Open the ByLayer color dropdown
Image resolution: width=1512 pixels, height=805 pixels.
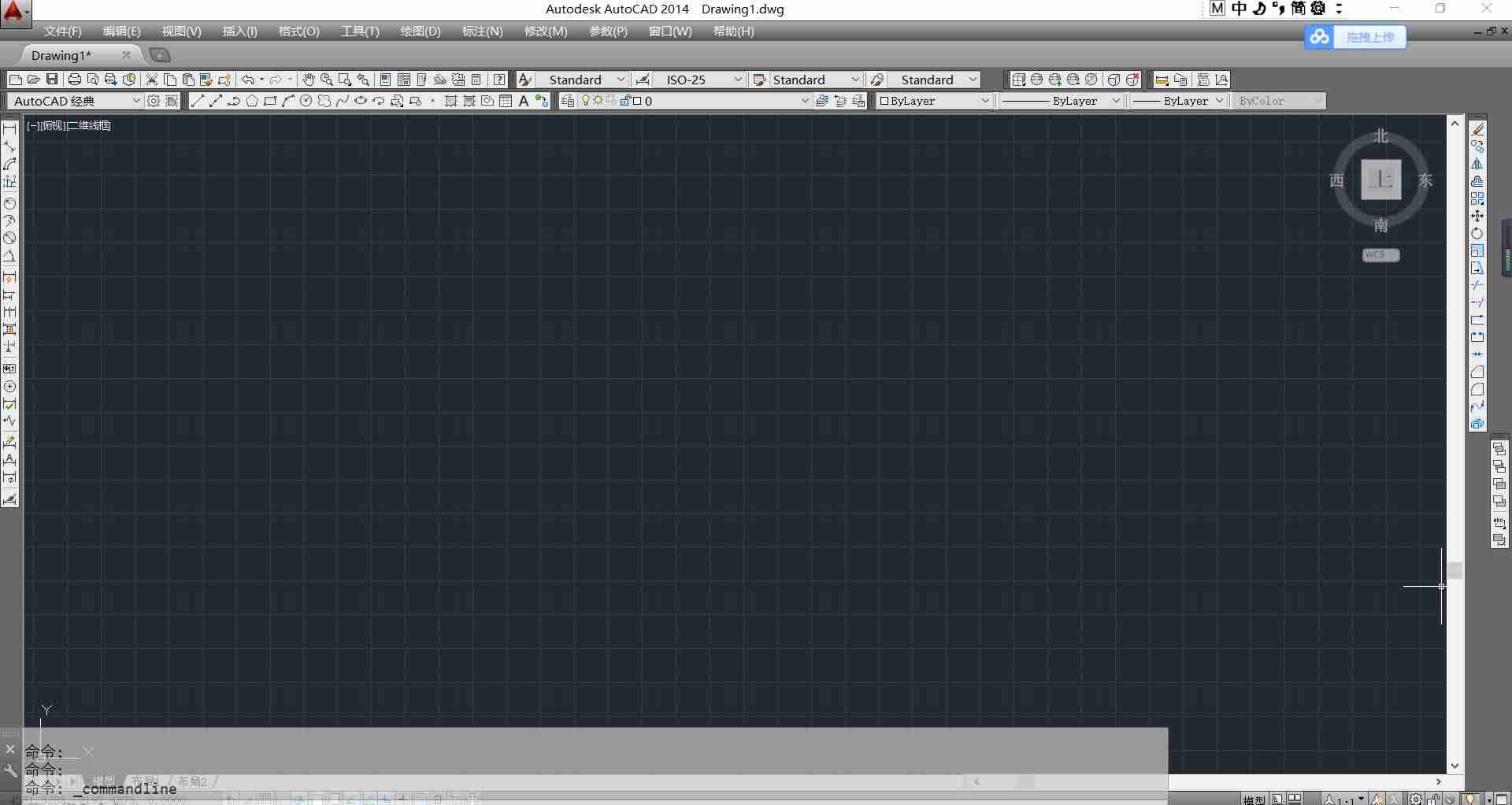pyautogui.click(x=934, y=101)
